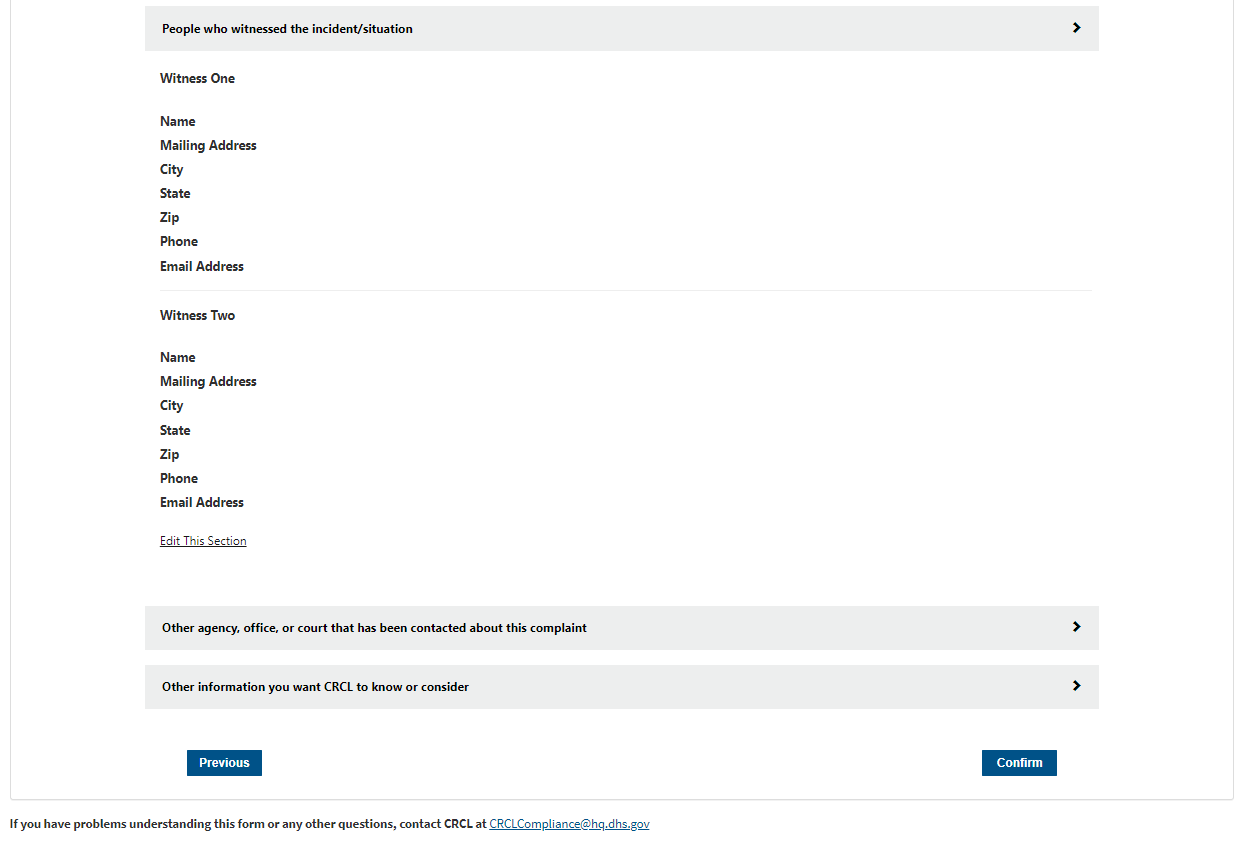Open the Edit This Section link
The width and height of the screenshot is (1240, 846).
[x=203, y=541]
